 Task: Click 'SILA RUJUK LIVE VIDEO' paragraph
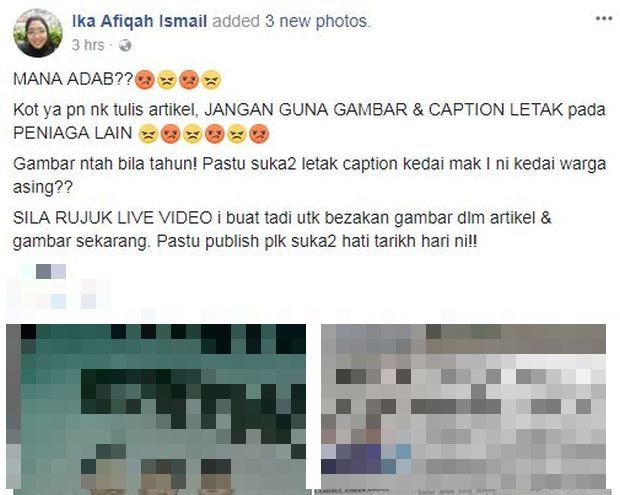[282, 230]
